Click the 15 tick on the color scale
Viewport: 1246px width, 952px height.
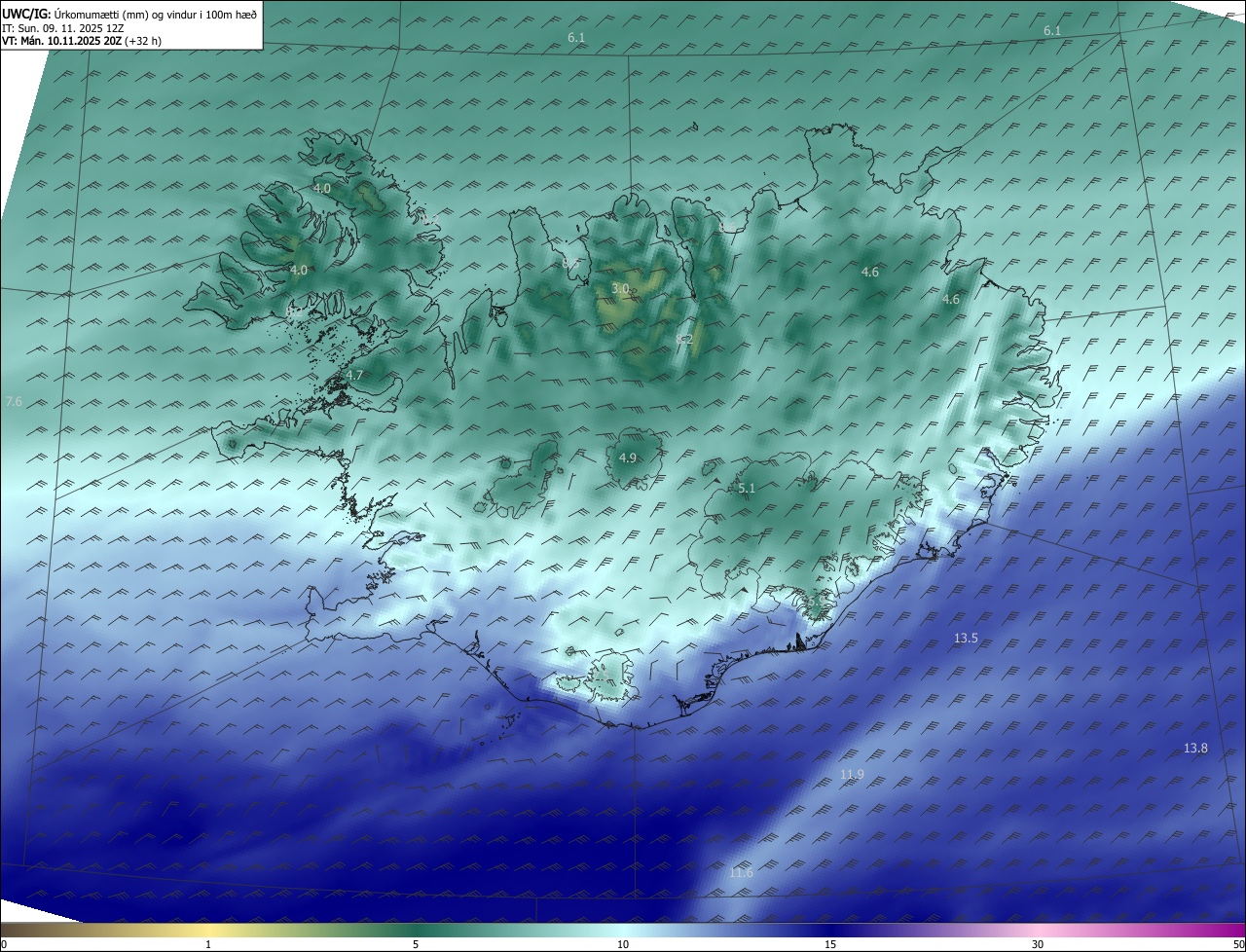pos(830,945)
